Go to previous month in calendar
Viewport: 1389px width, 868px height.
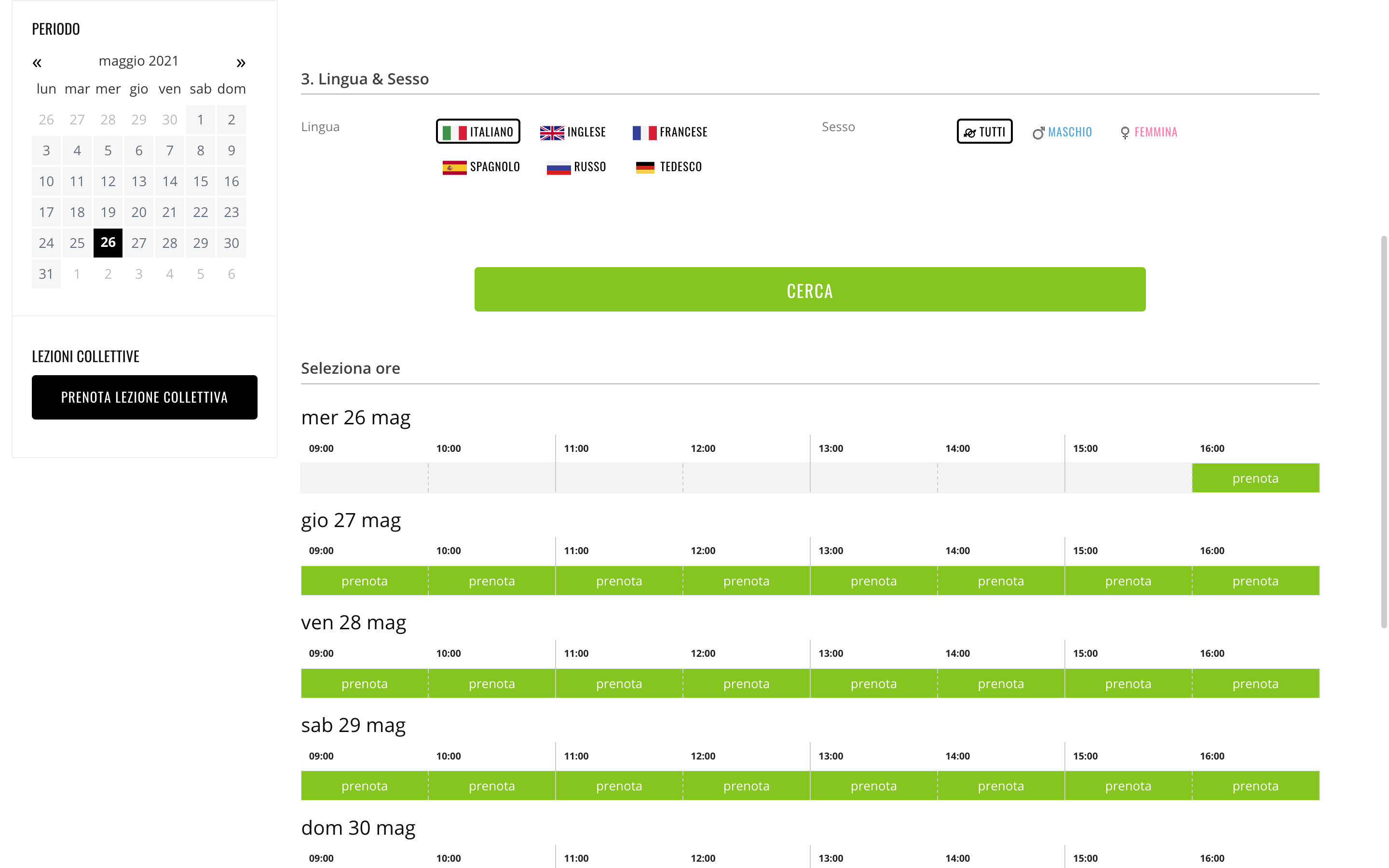pos(37,63)
